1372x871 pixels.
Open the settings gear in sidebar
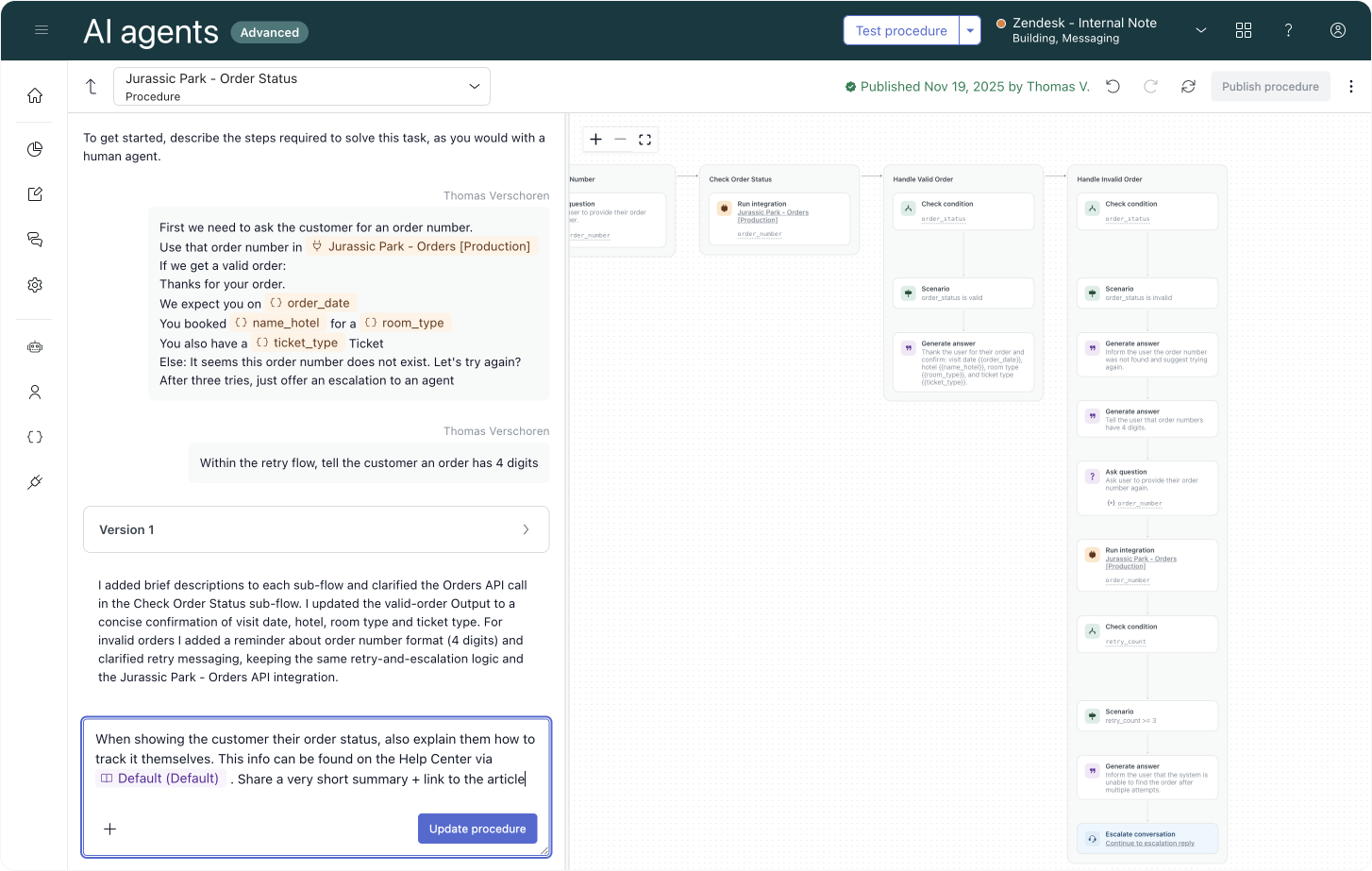[x=35, y=285]
